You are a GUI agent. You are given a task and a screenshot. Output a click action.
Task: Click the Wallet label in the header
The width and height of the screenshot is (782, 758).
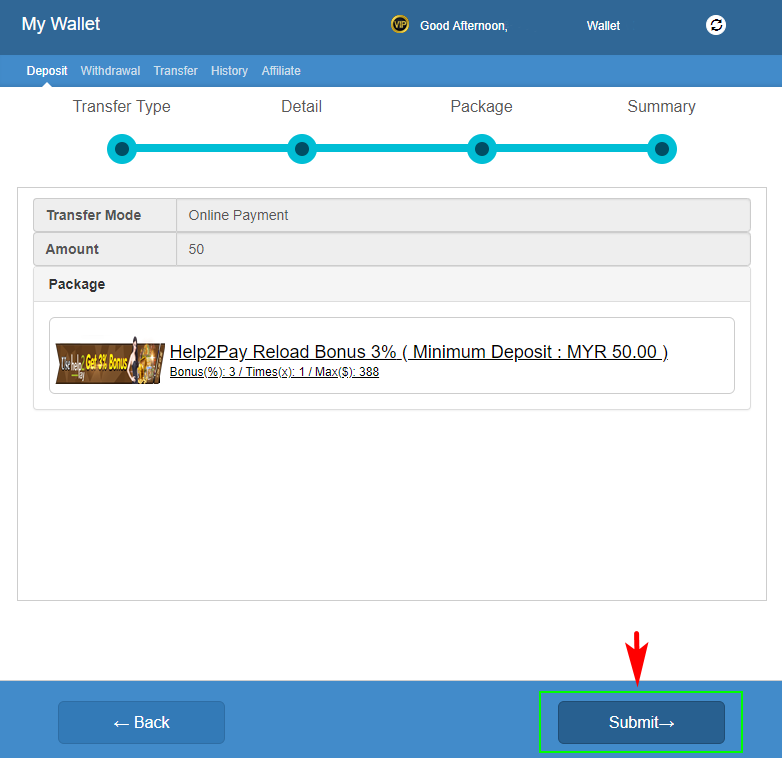[x=603, y=26]
